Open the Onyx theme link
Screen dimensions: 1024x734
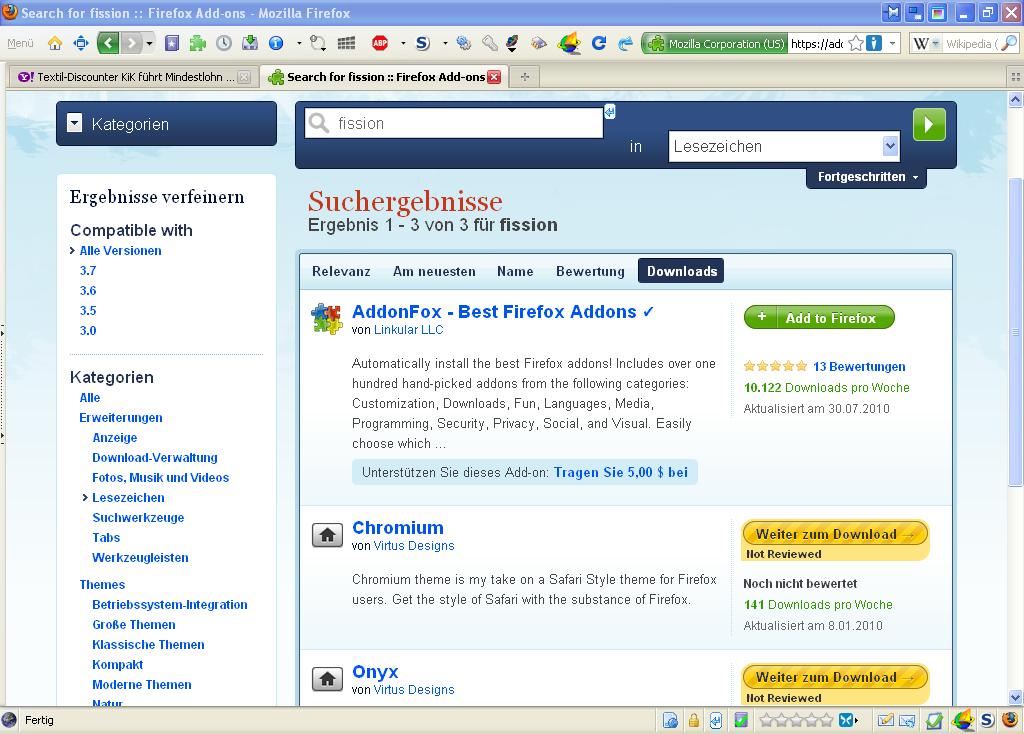(x=375, y=671)
